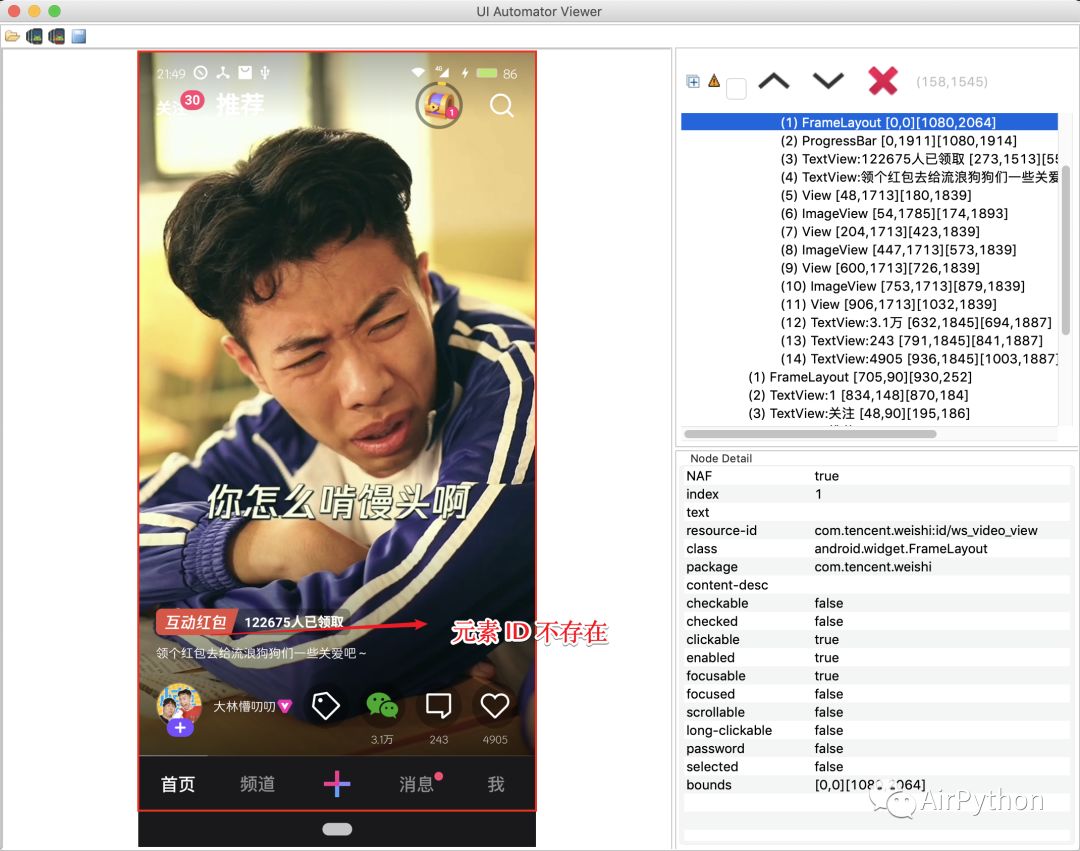Click the Android home pill at the screenshot bottom
Screen dimensions: 1080x851
pos(337,829)
